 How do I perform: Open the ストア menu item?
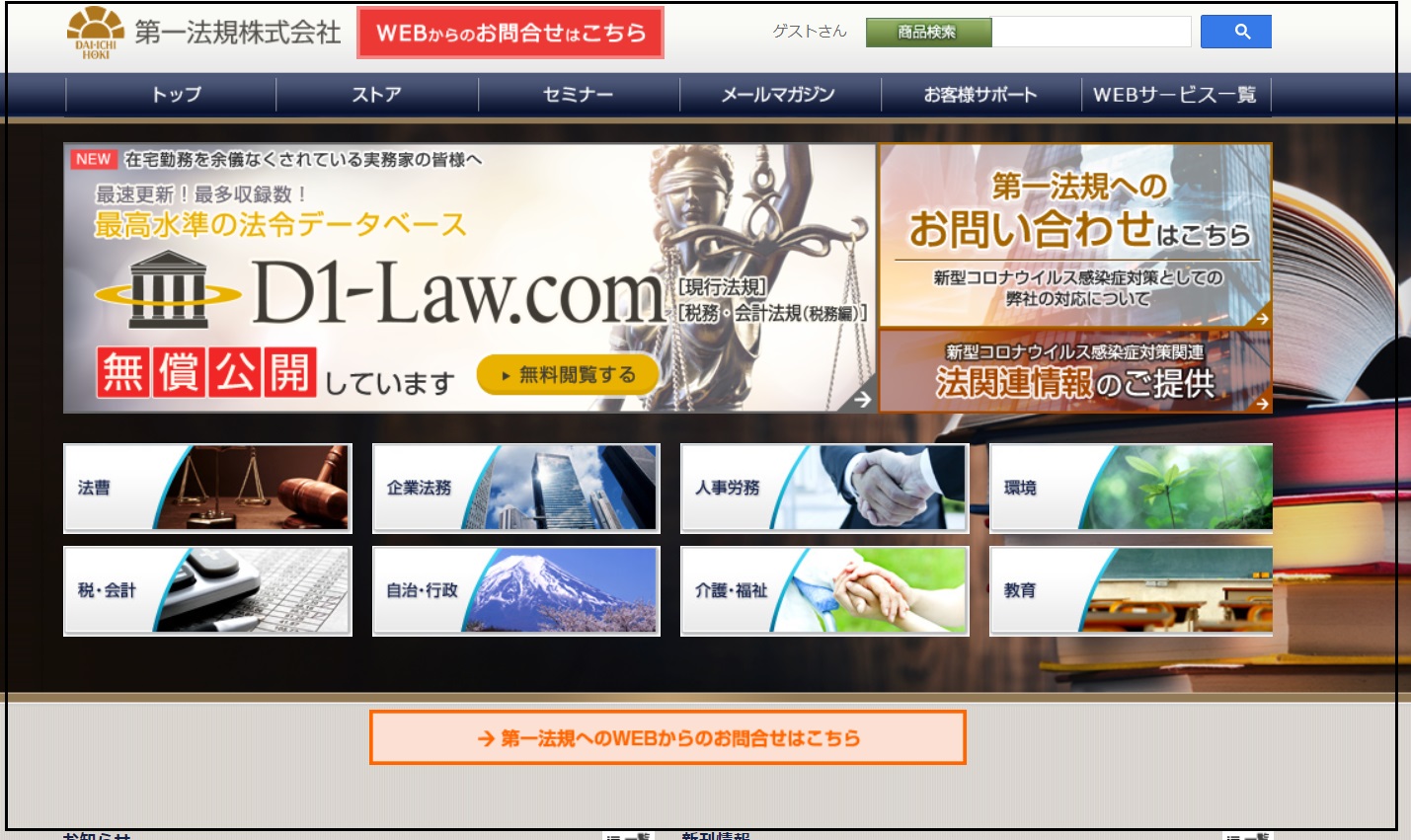click(377, 95)
